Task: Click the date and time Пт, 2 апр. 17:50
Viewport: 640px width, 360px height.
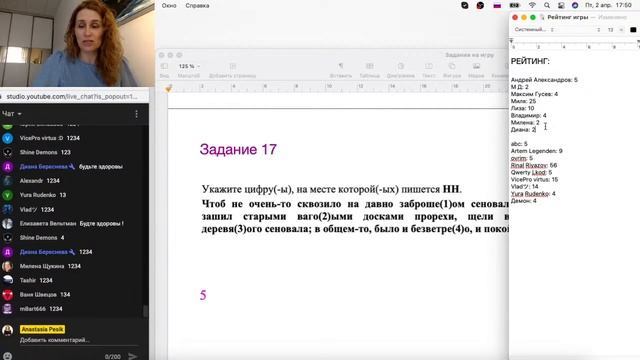Action: (608, 5)
